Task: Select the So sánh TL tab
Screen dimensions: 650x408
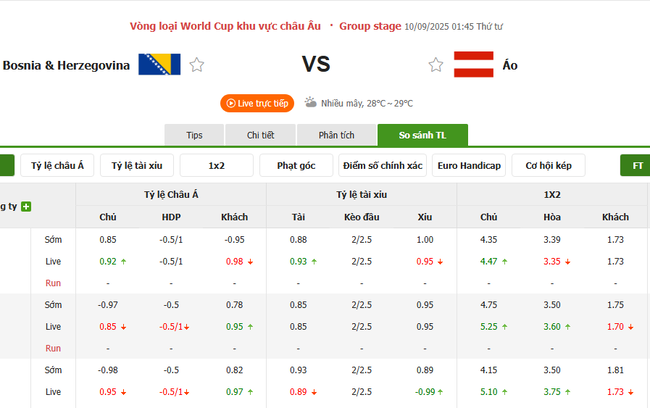Action: (x=422, y=135)
